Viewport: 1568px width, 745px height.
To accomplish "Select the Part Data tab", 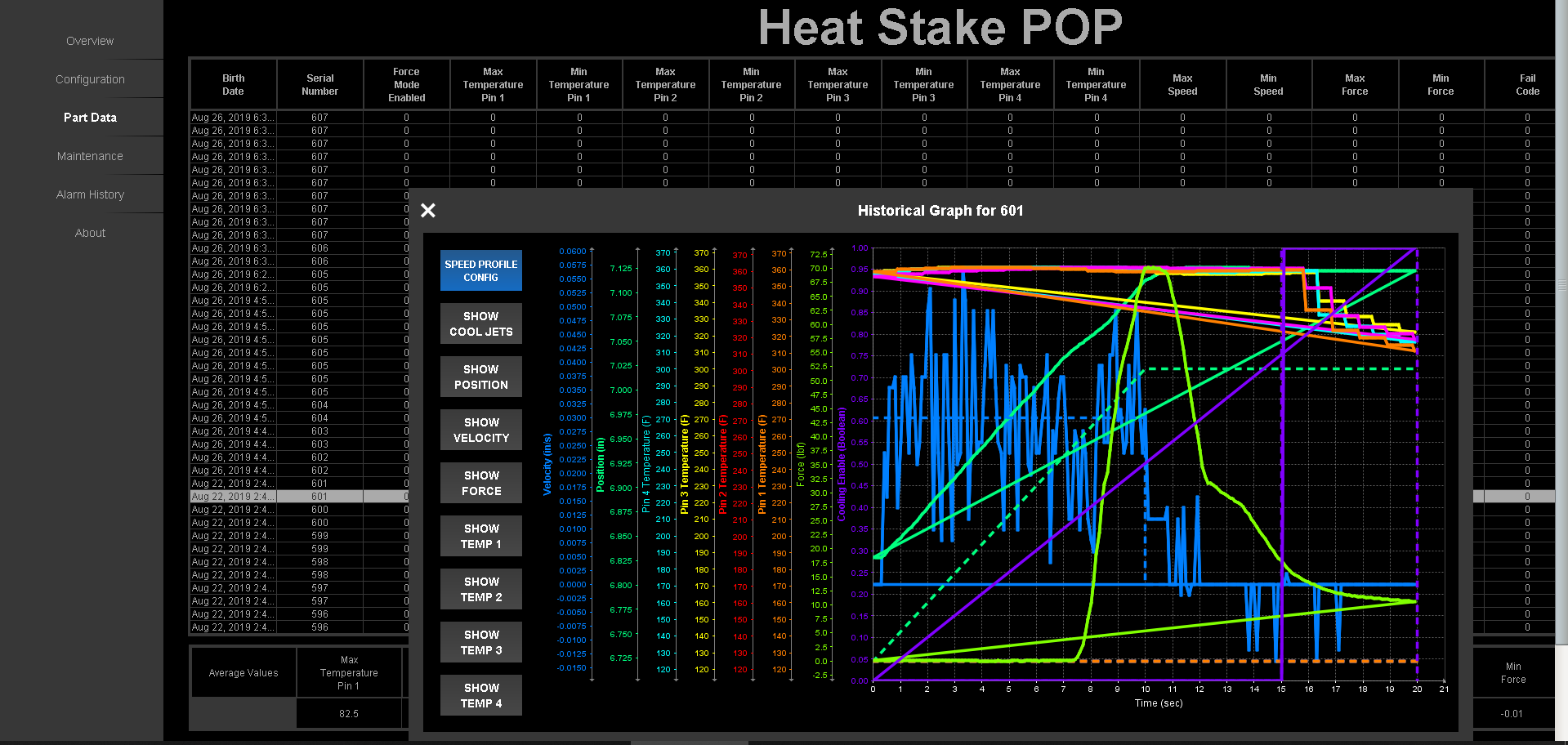I will point(89,117).
